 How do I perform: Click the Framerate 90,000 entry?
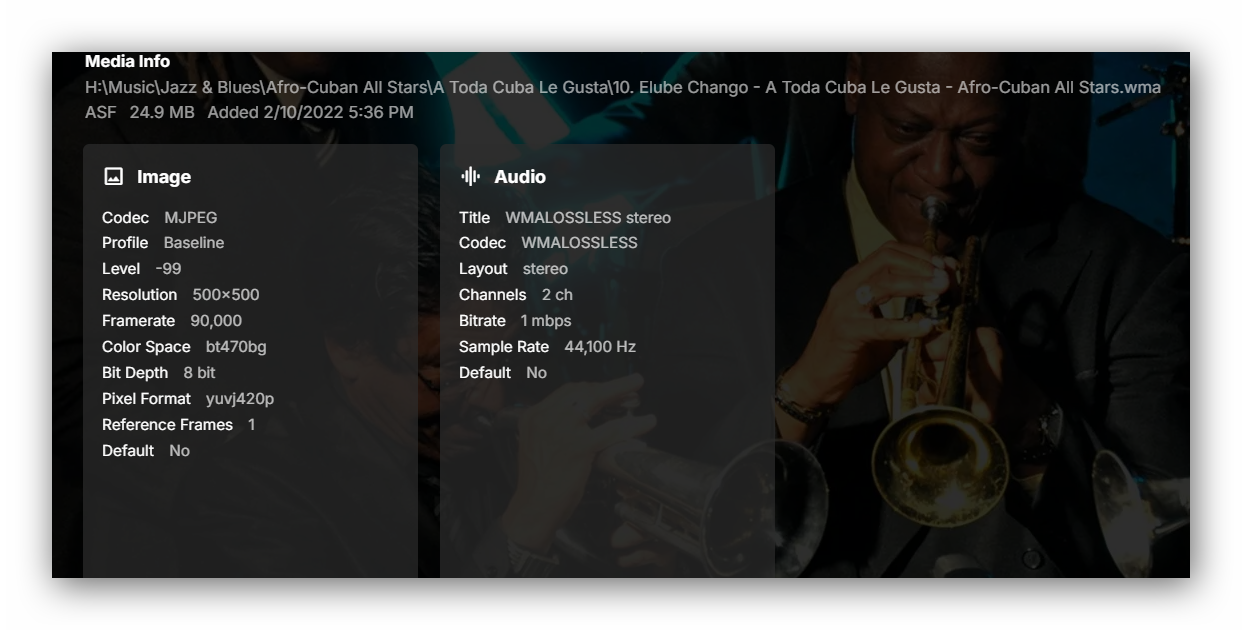click(172, 321)
